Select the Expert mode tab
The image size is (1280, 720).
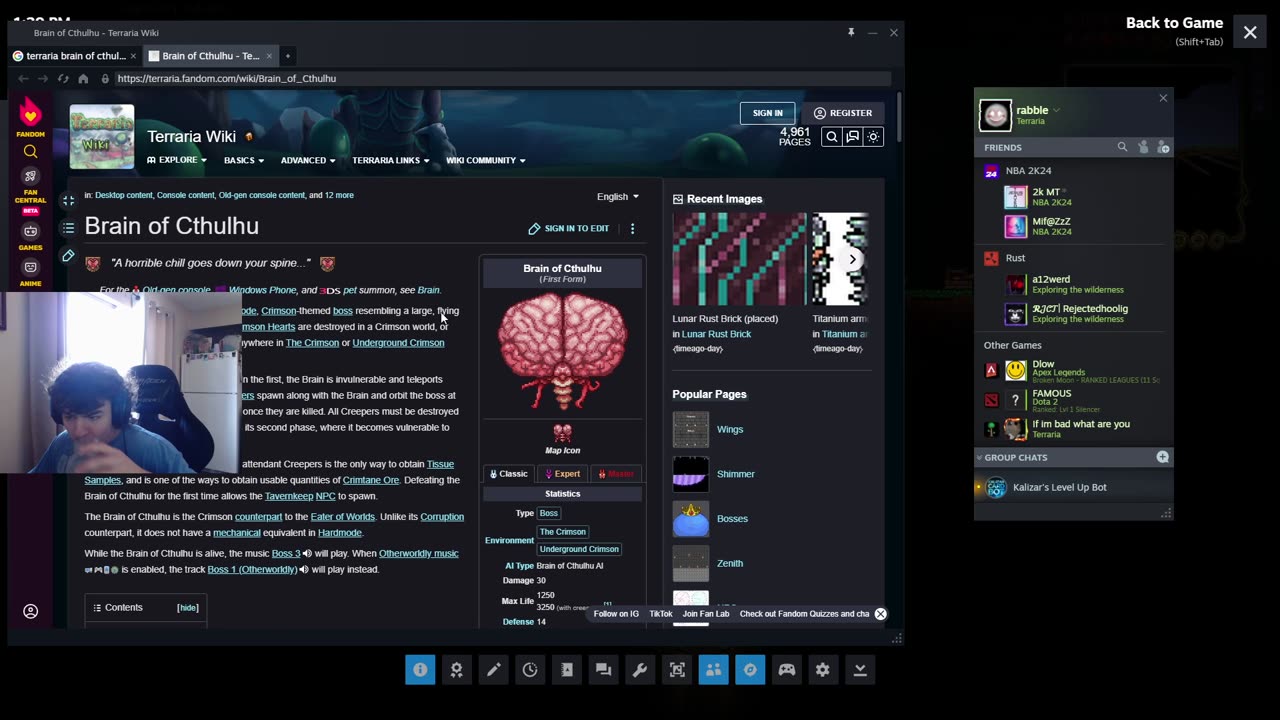coord(561,474)
